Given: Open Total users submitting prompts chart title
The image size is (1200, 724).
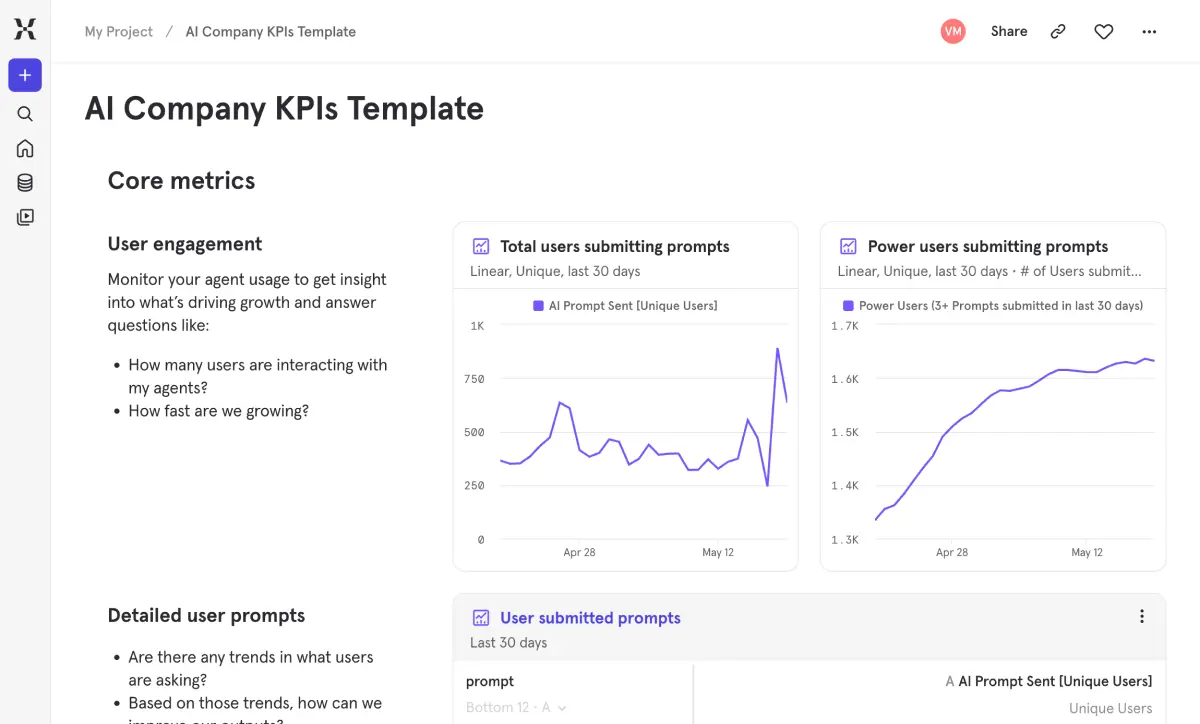Looking at the screenshot, I should [614, 246].
